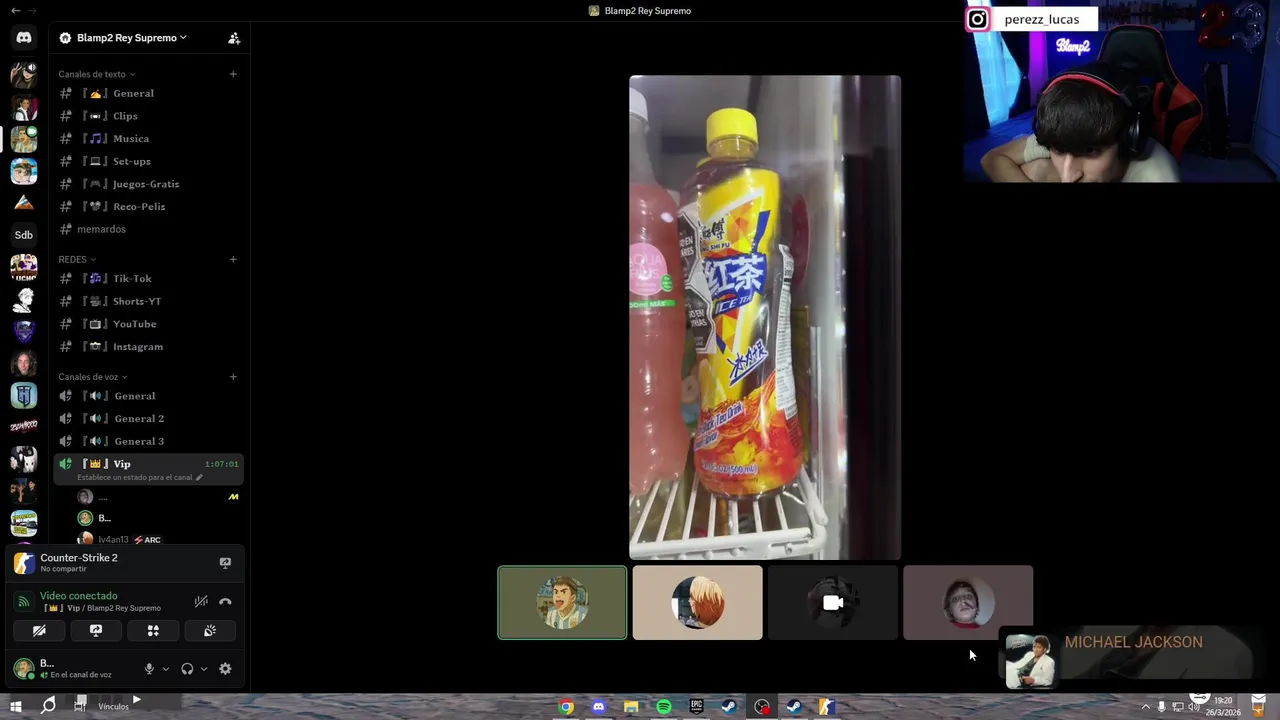Open Windows Start menu
Viewport: 1280px width, 720px height.
16,706
